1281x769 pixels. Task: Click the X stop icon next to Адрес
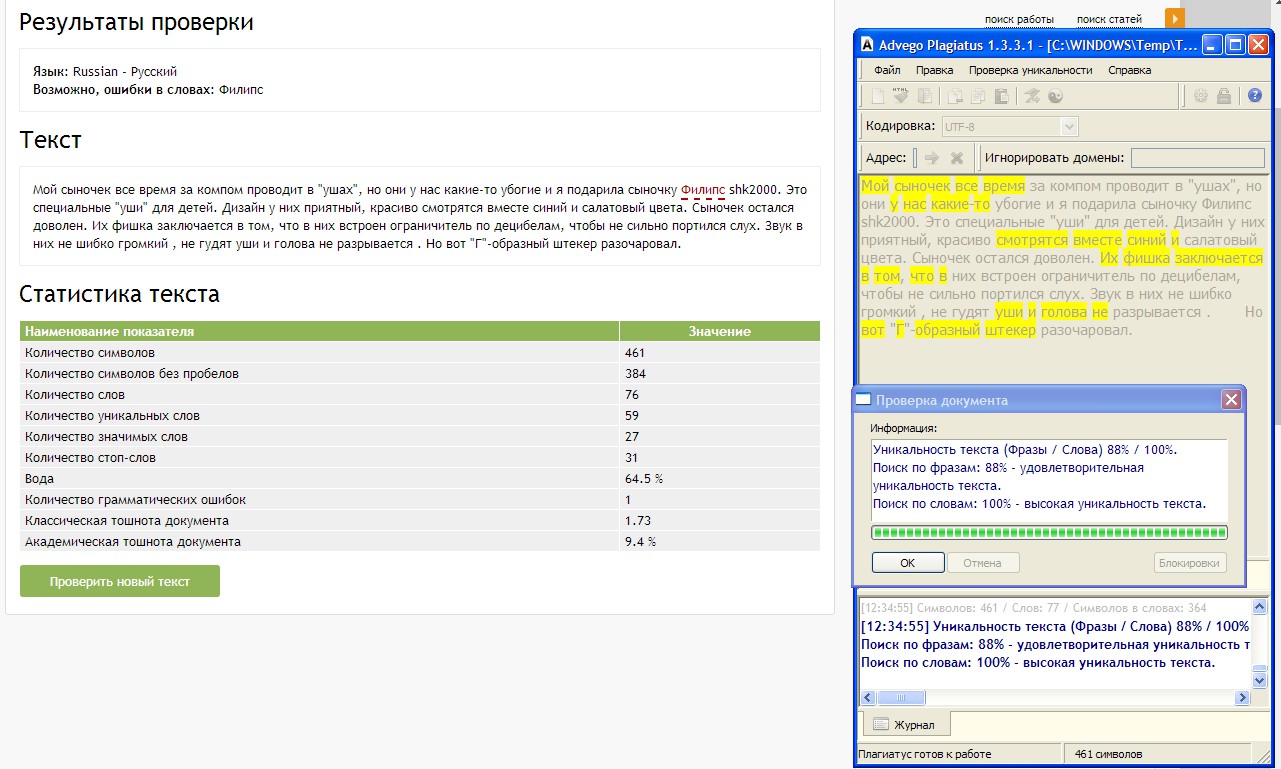click(x=957, y=158)
